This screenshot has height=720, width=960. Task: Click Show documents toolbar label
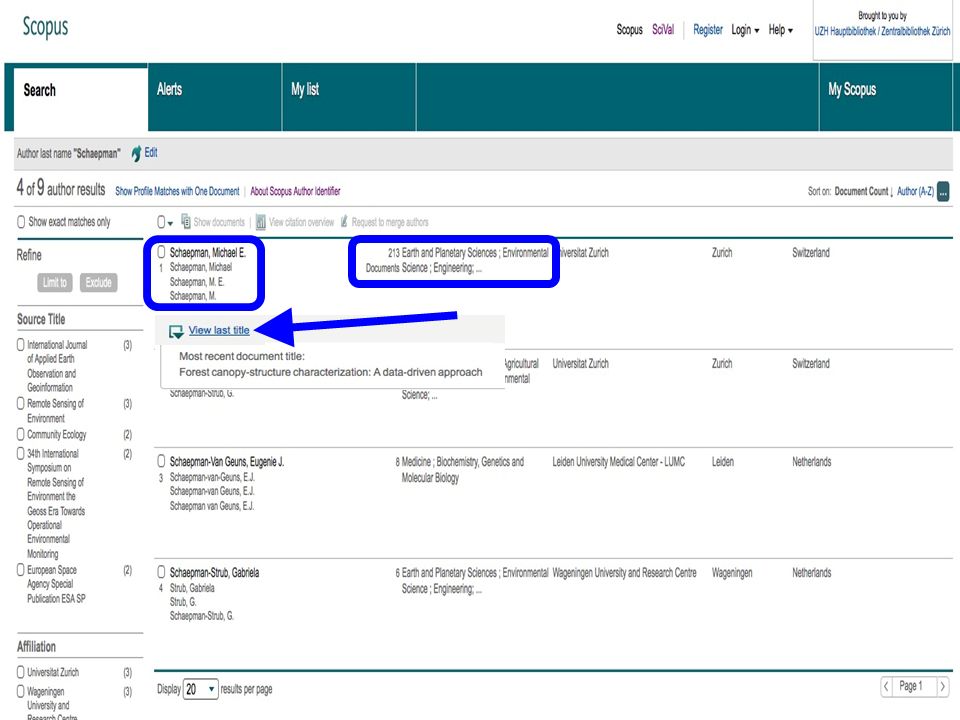pos(219,222)
